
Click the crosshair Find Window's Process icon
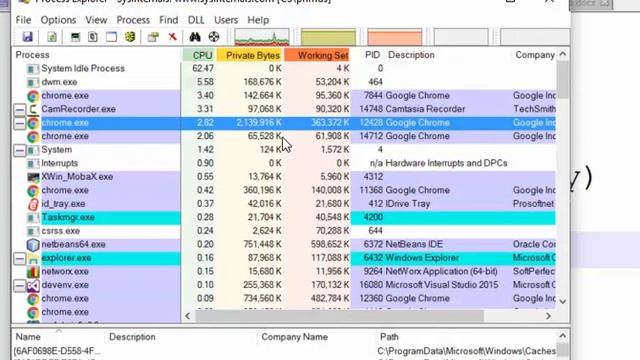214,37
